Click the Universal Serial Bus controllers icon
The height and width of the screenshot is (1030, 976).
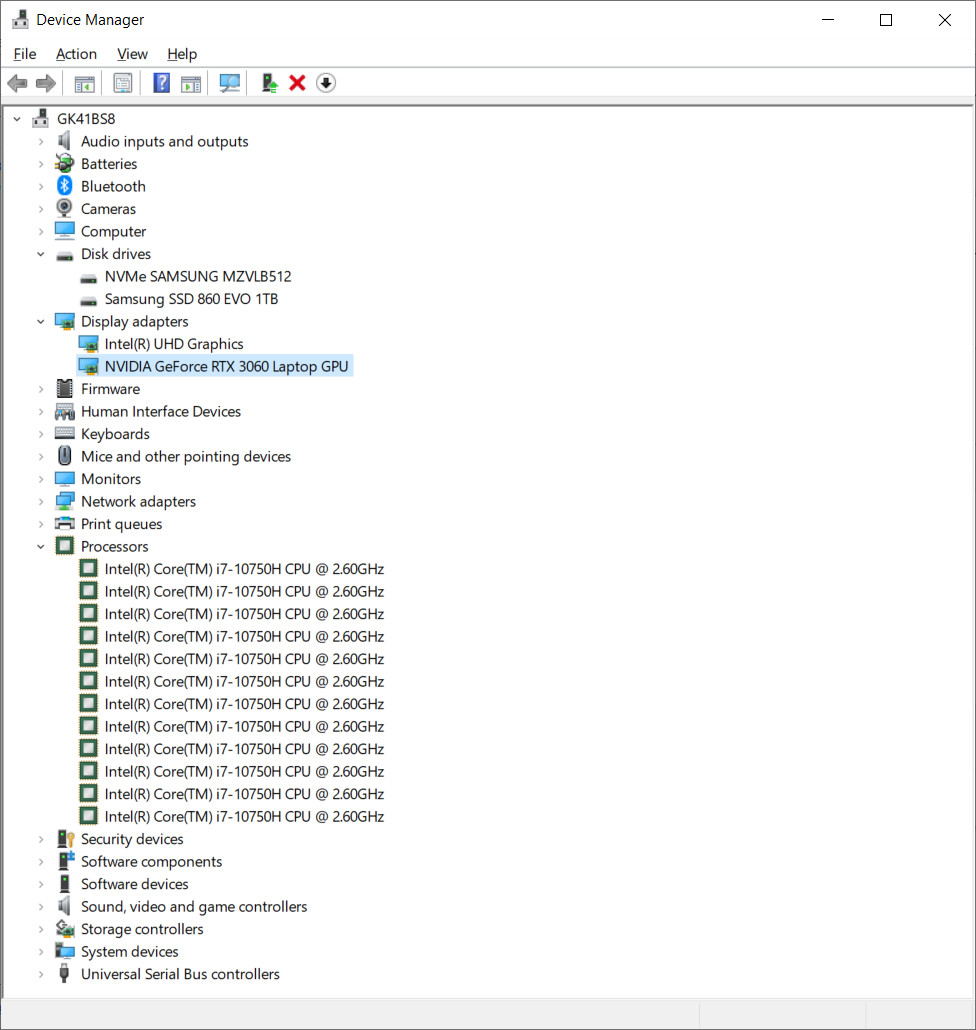tap(64, 974)
